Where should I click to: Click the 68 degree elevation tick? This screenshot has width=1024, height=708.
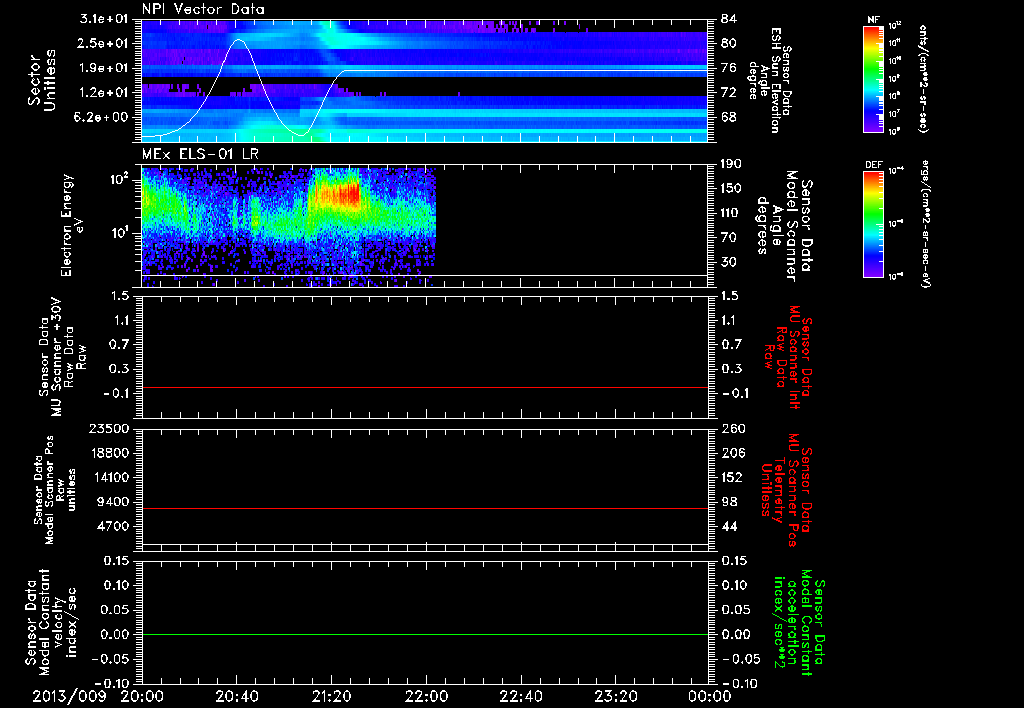tap(729, 118)
